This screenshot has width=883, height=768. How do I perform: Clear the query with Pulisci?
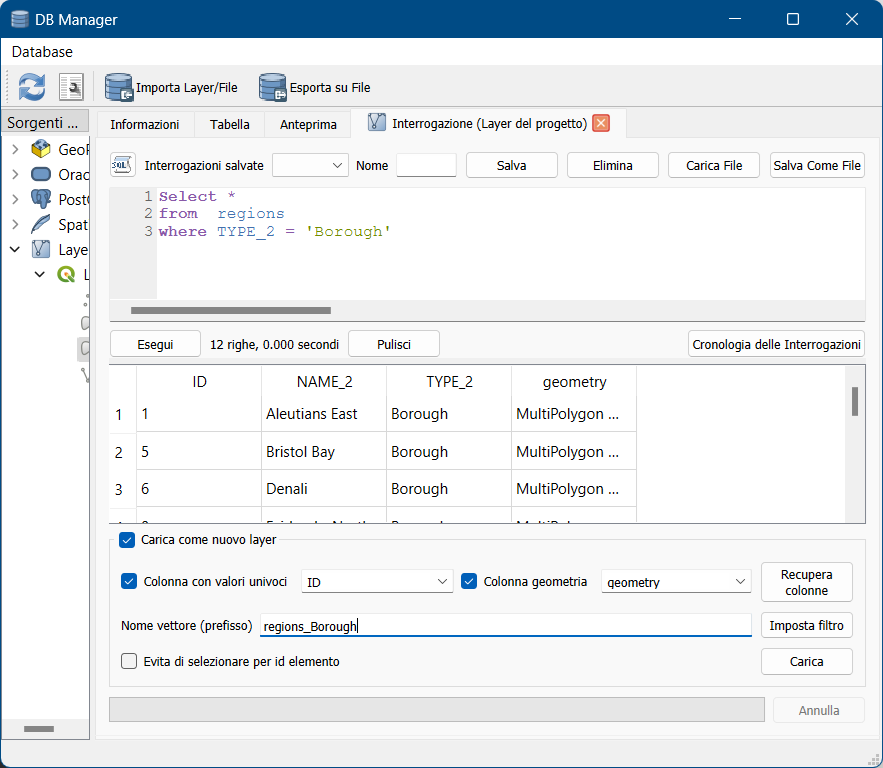click(x=394, y=344)
